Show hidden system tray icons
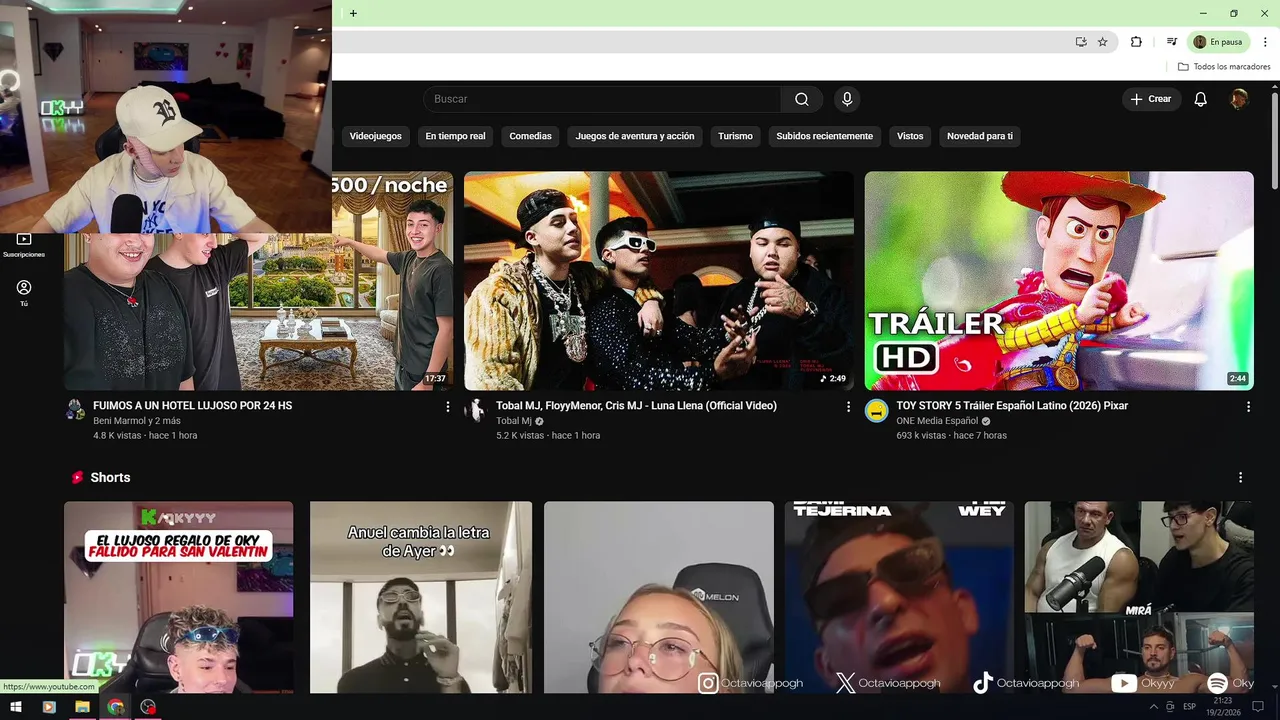 pyautogui.click(x=1154, y=707)
